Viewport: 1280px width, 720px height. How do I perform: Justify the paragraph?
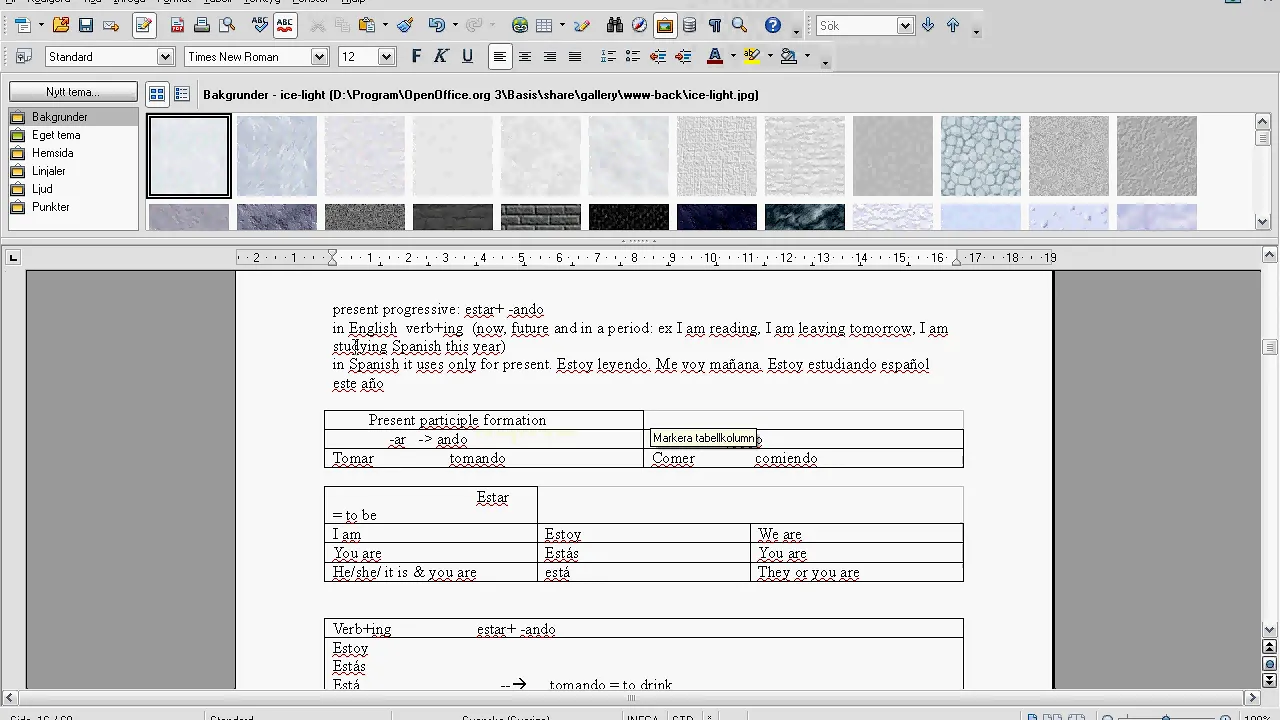(x=575, y=57)
